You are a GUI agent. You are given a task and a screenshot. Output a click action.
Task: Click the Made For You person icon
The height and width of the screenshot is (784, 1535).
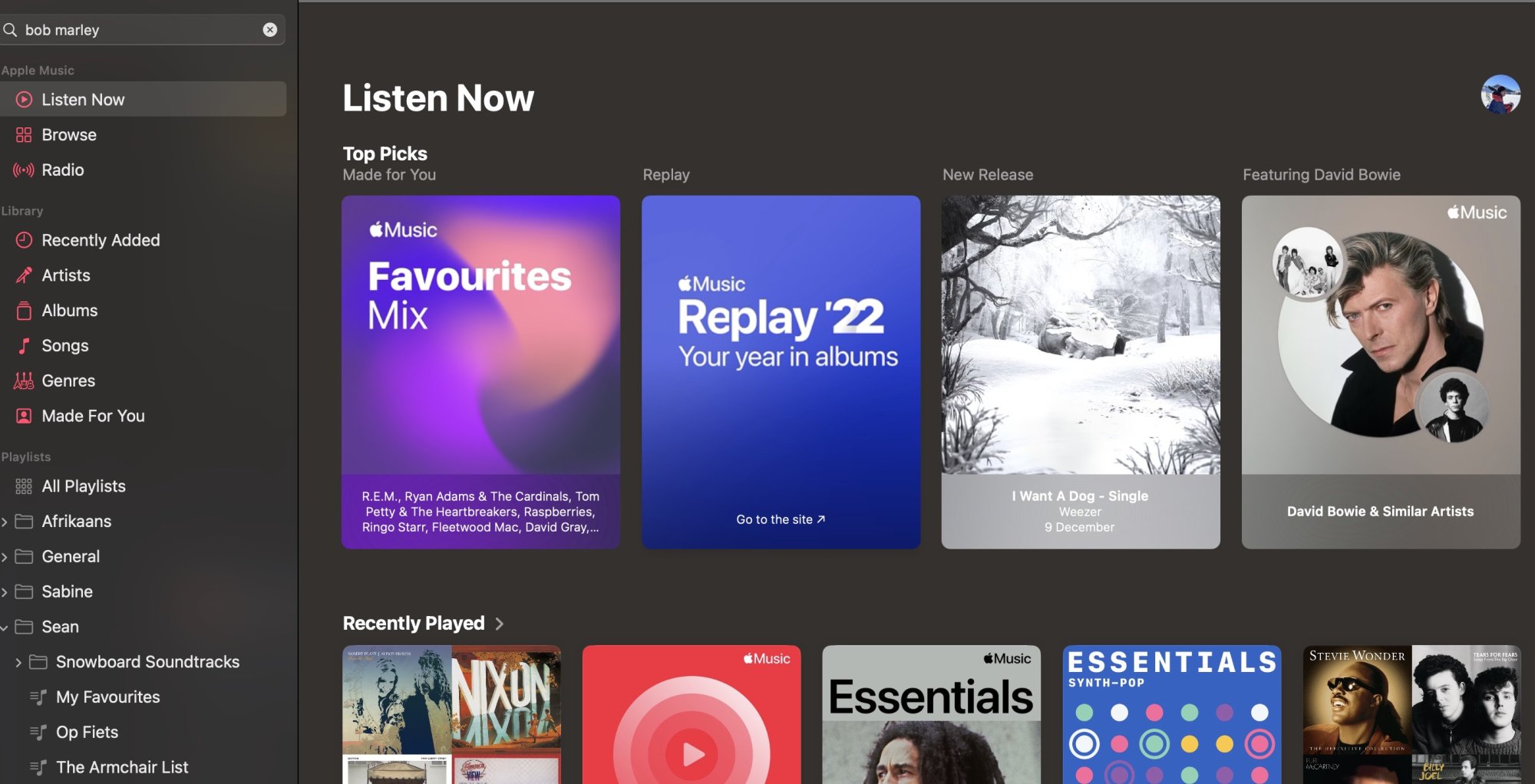click(x=24, y=416)
